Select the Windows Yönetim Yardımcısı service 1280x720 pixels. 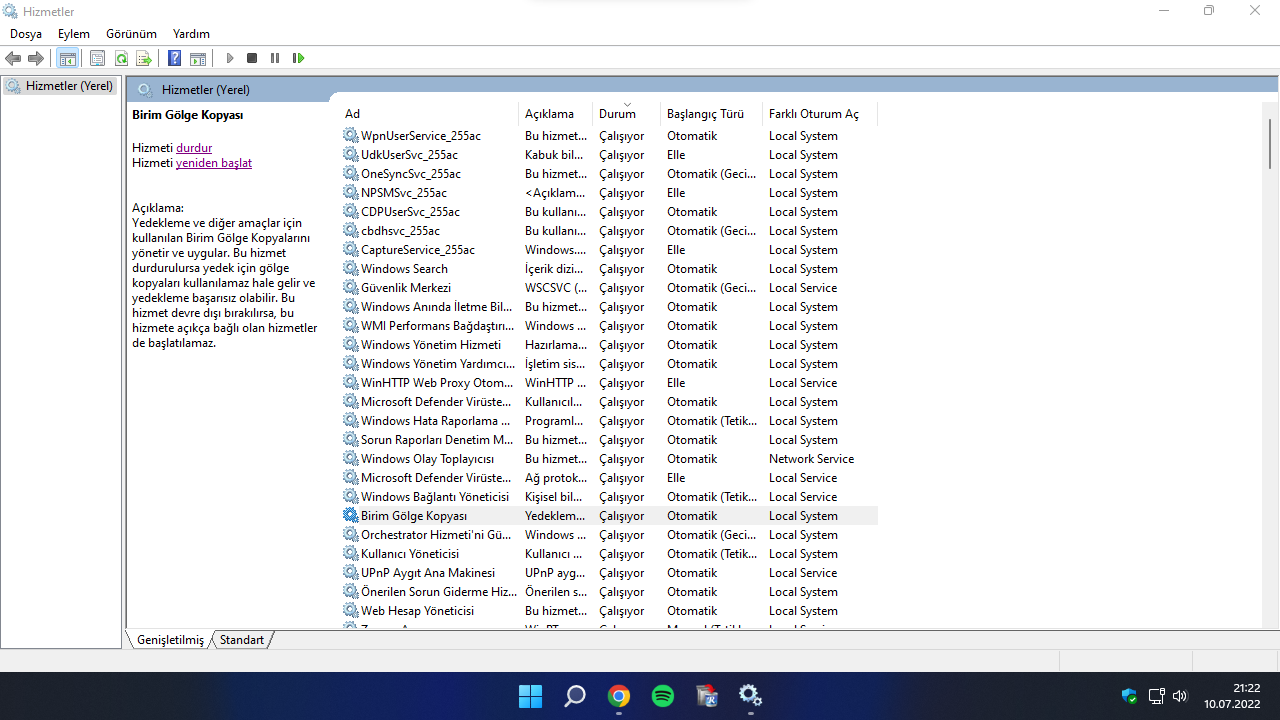click(609, 364)
